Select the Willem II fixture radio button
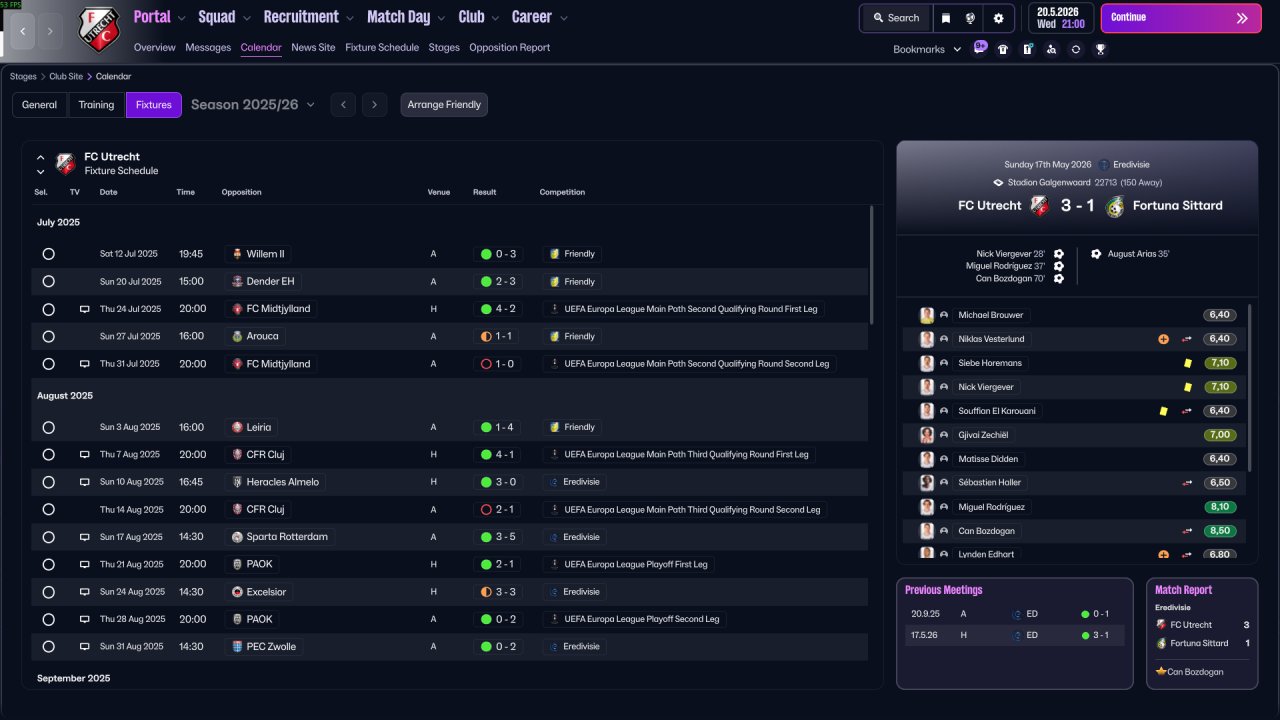Screen dimensions: 1280x720 48,254
